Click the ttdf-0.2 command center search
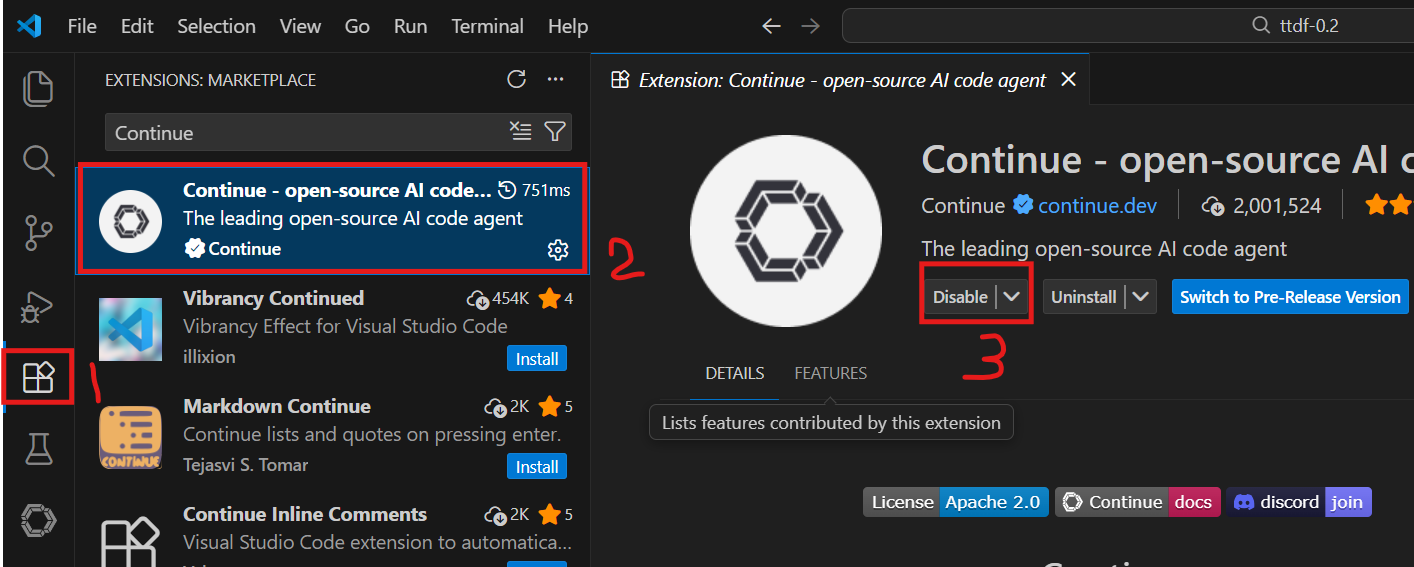 [x=1128, y=26]
